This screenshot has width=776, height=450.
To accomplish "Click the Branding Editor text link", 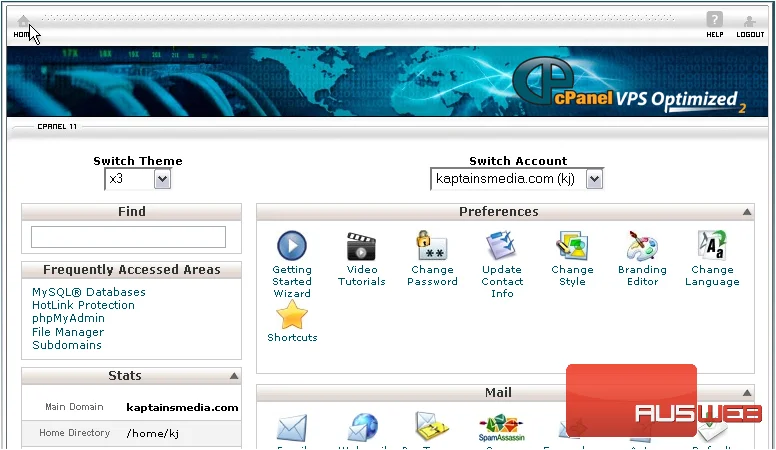I will pyautogui.click(x=642, y=276).
